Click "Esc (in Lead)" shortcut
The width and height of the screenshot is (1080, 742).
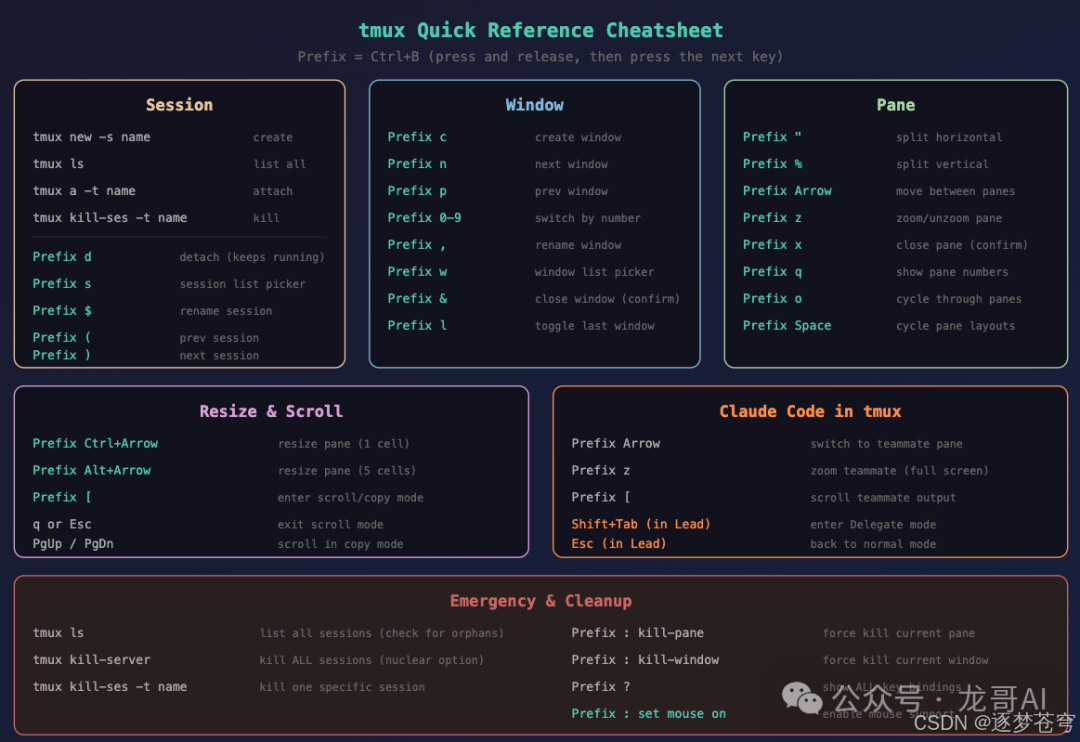pyautogui.click(x=619, y=544)
